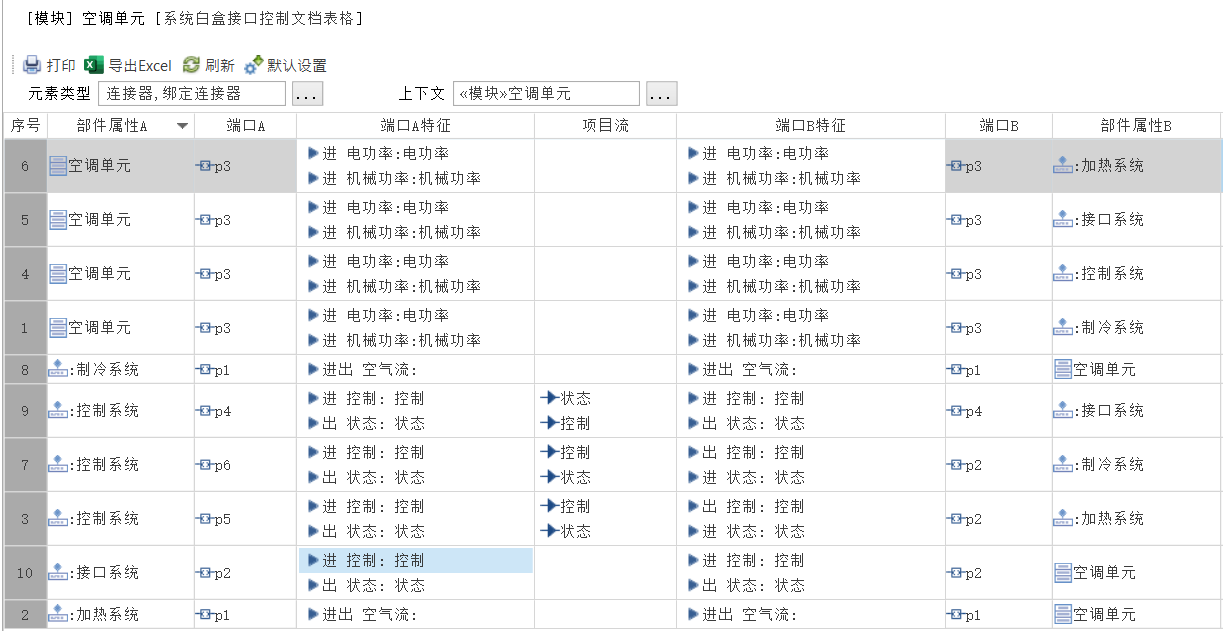
Task: Click the 元素类型 text field
Action: click(x=191, y=94)
